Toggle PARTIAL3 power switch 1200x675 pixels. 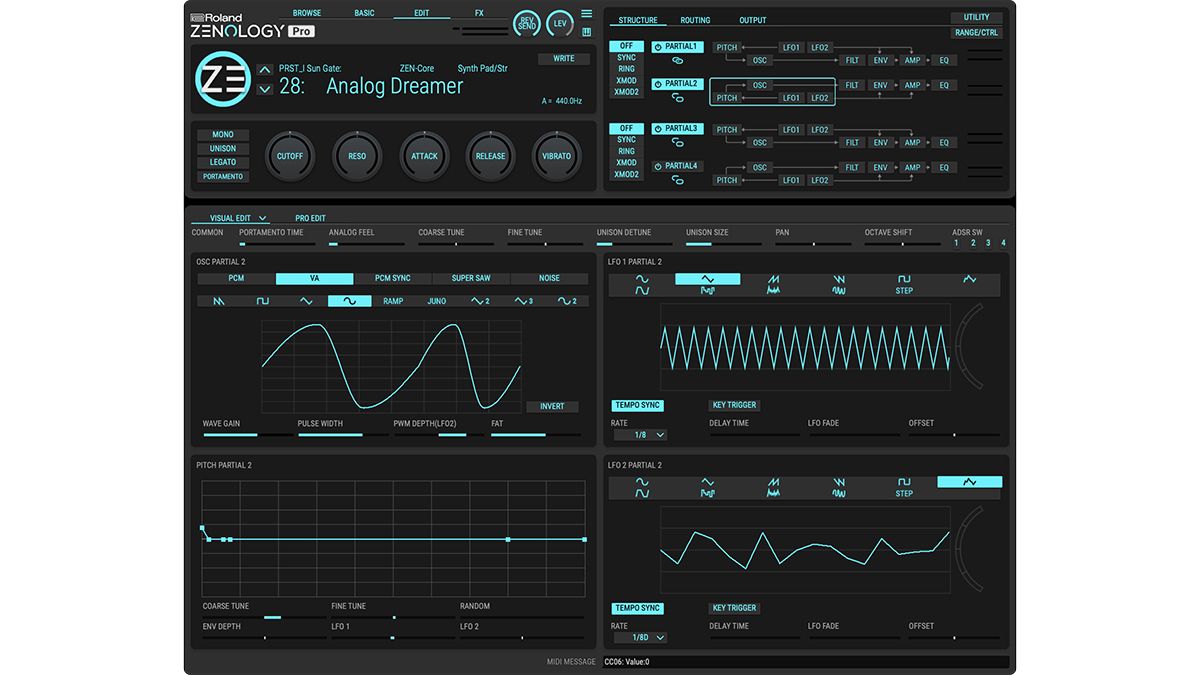pyautogui.click(x=657, y=129)
